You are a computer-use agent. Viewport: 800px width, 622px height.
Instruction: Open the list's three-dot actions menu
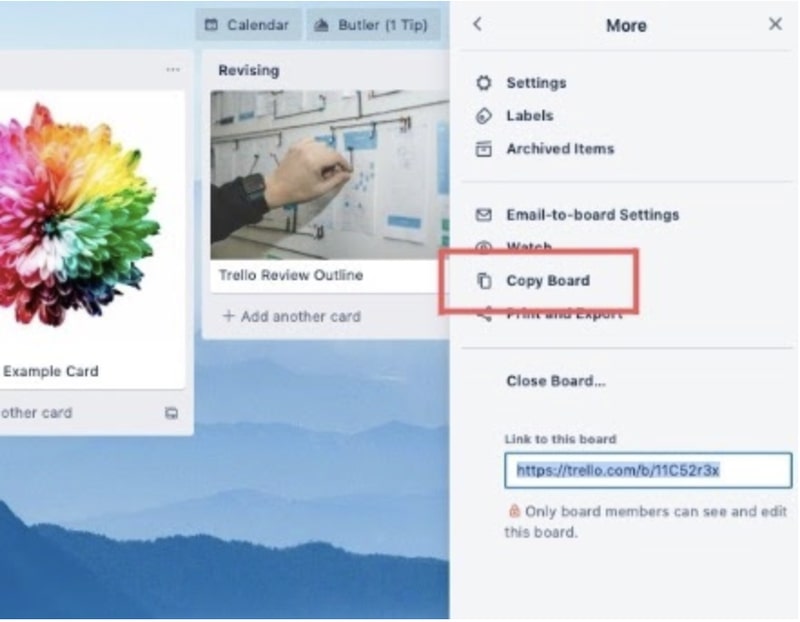point(173,69)
